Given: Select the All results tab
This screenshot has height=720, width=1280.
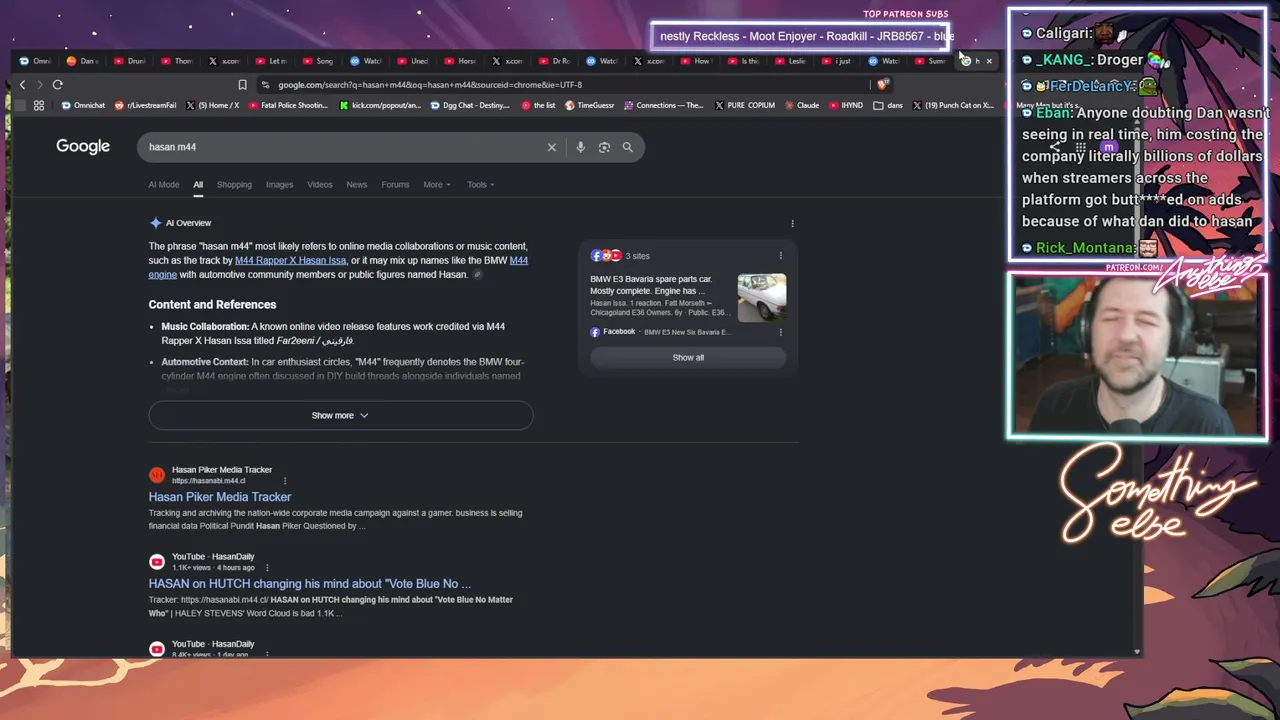Looking at the screenshot, I should [198, 185].
